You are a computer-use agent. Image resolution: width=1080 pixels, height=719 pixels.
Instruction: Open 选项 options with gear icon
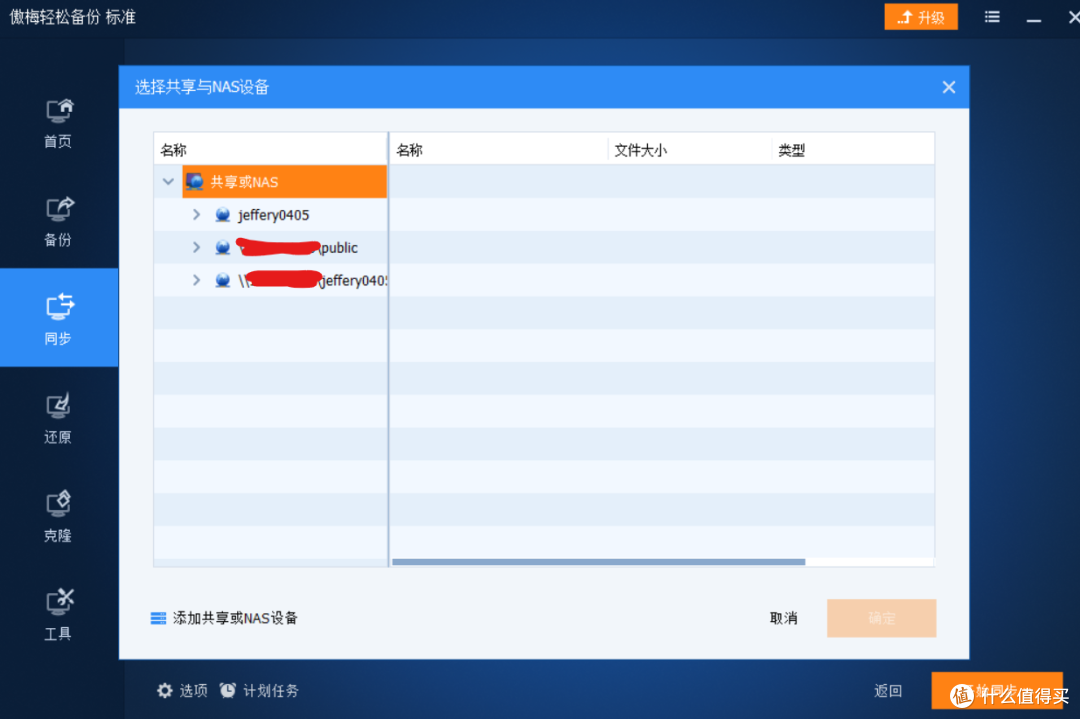click(x=183, y=690)
